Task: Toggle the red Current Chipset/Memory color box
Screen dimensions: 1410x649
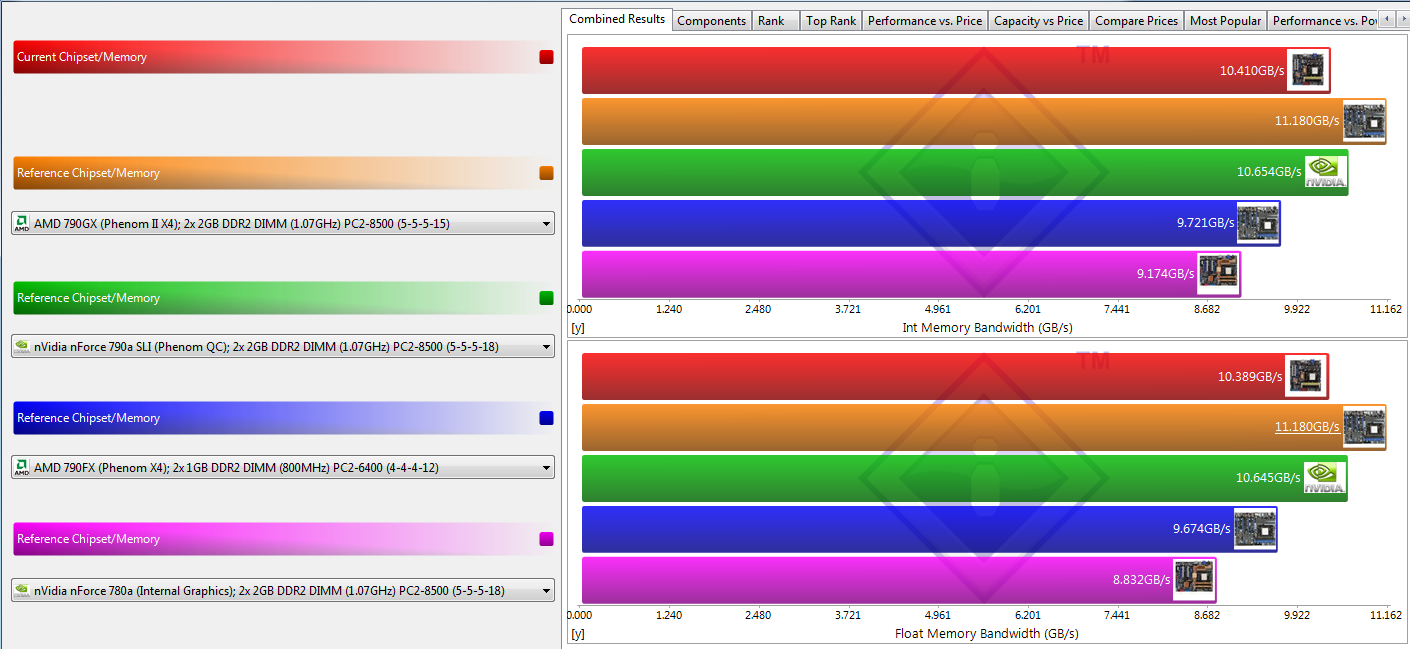Action: [x=546, y=57]
